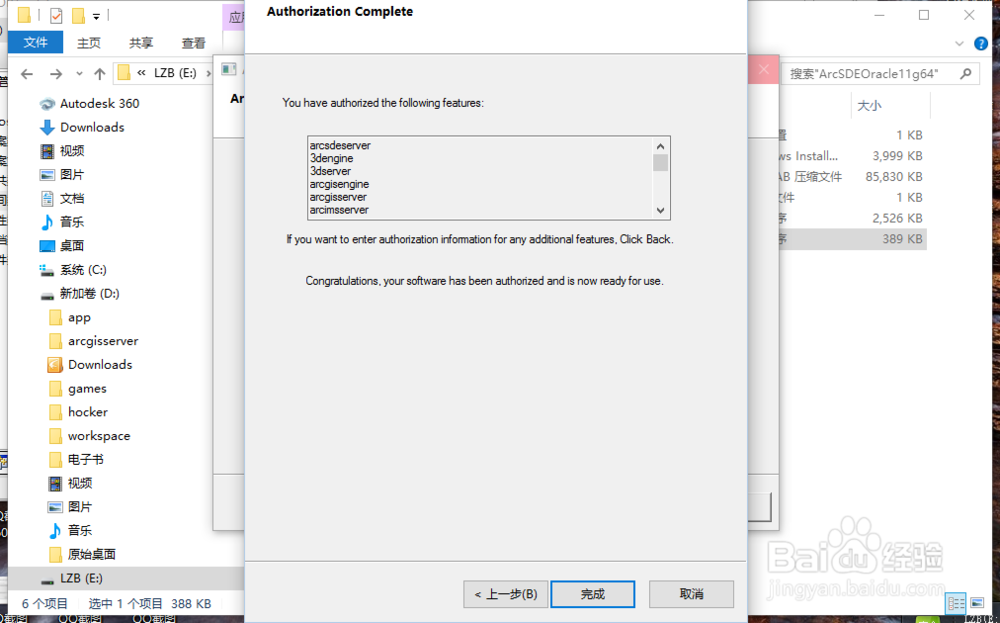This screenshot has height=623, width=1000.
Task: Switch to large icons view in status bar
Action: coord(977,603)
